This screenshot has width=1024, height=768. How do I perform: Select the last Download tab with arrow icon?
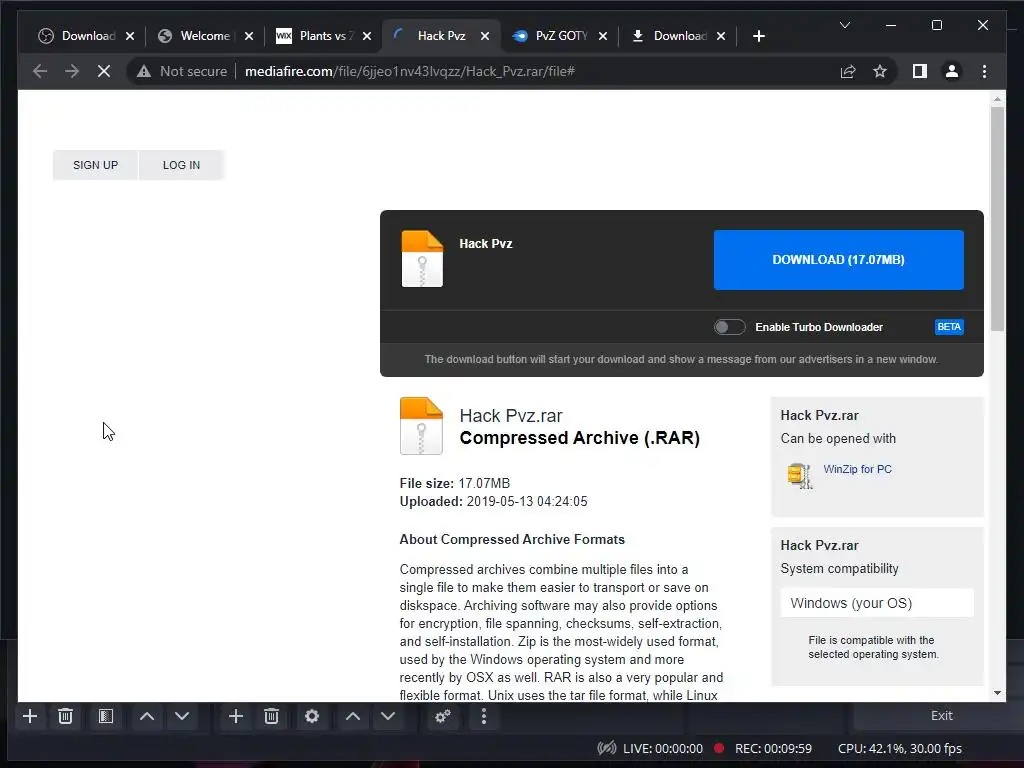679,36
